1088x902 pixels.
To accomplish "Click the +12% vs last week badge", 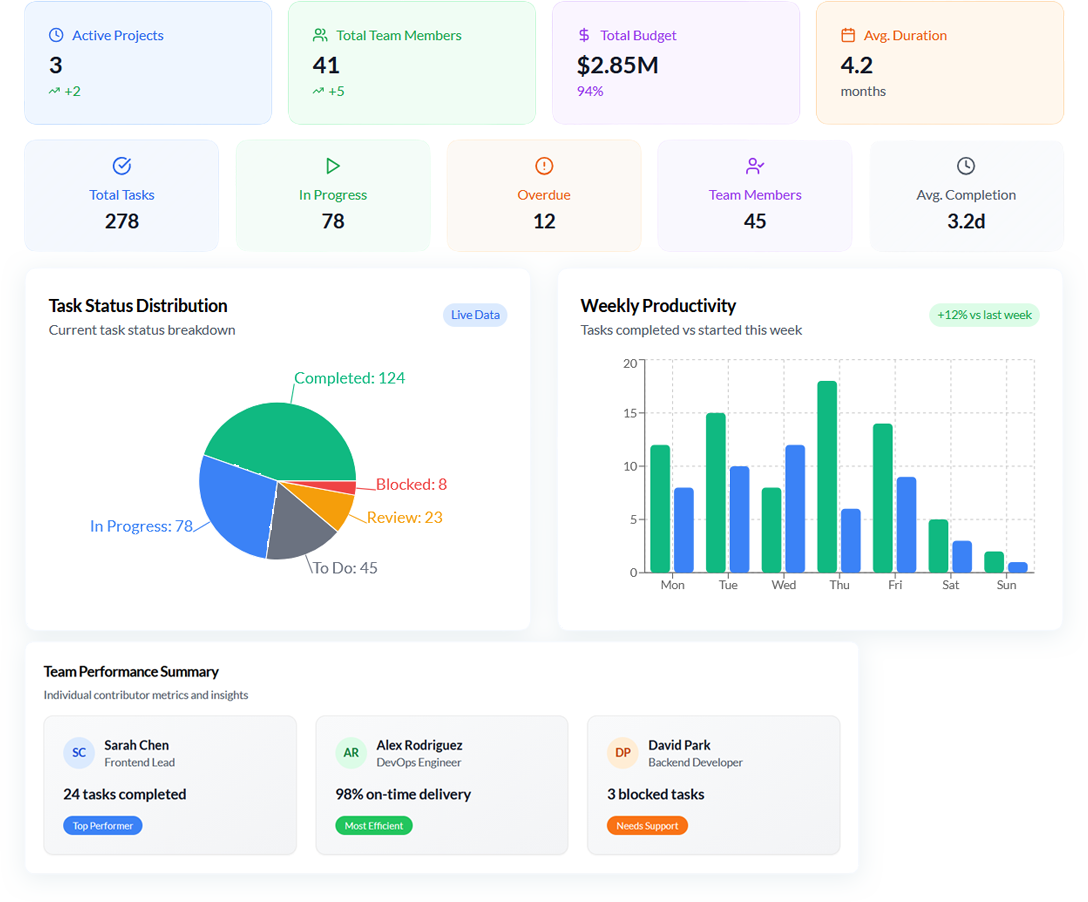I will click(x=984, y=315).
